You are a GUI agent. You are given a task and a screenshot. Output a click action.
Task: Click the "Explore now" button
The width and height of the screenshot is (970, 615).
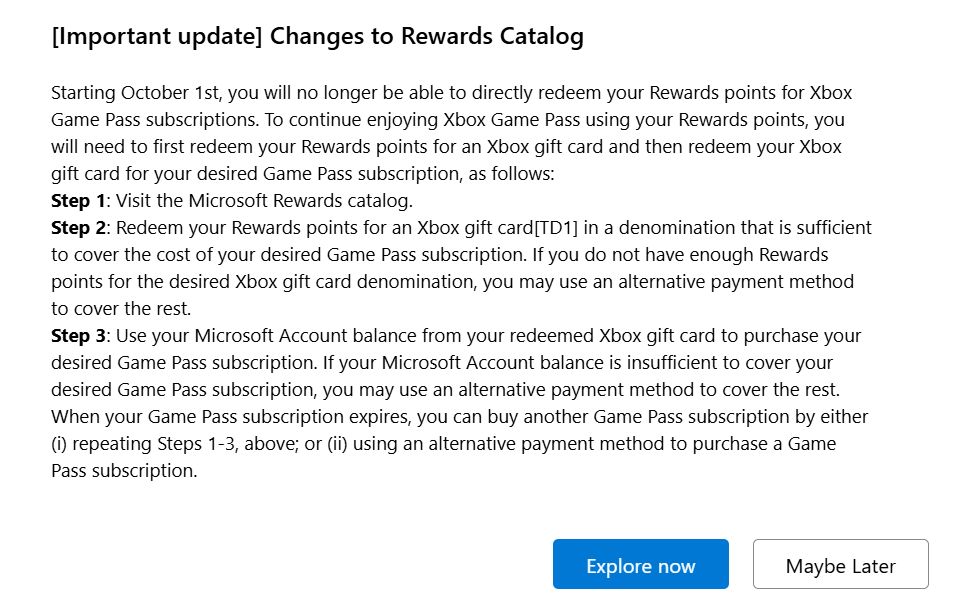pyautogui.click(x=640, y=565)
